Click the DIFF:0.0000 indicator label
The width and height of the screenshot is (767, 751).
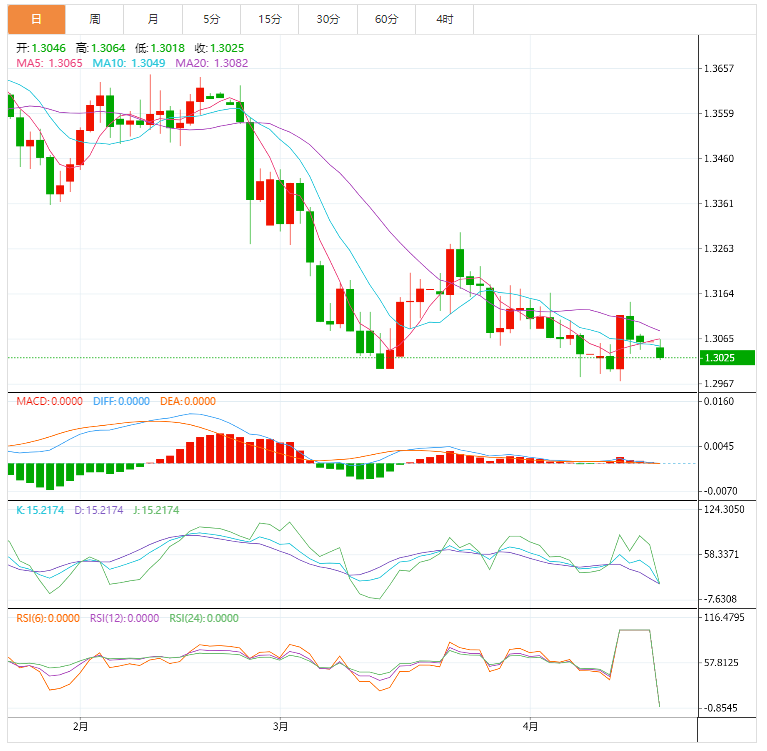click(x=121, y=401)
